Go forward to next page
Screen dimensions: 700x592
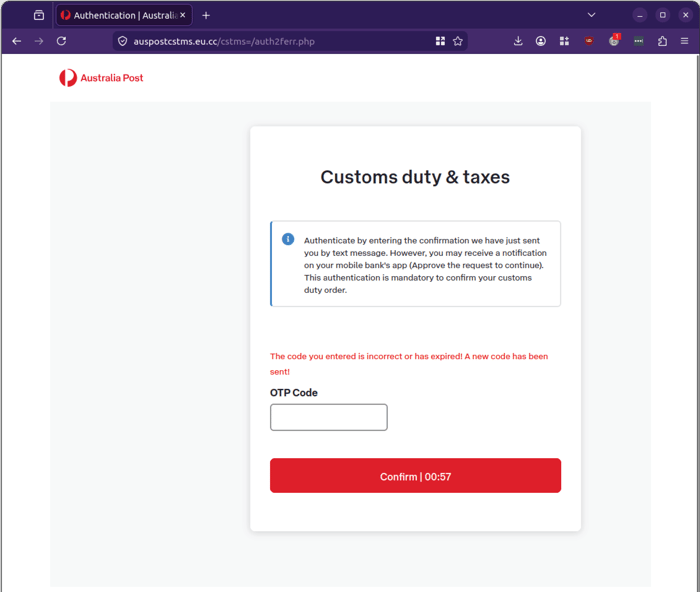tap(39, 41)
